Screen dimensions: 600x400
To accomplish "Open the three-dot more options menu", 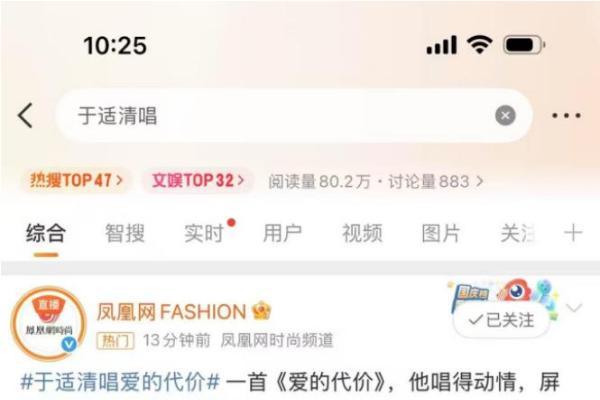I will point(566,115).
